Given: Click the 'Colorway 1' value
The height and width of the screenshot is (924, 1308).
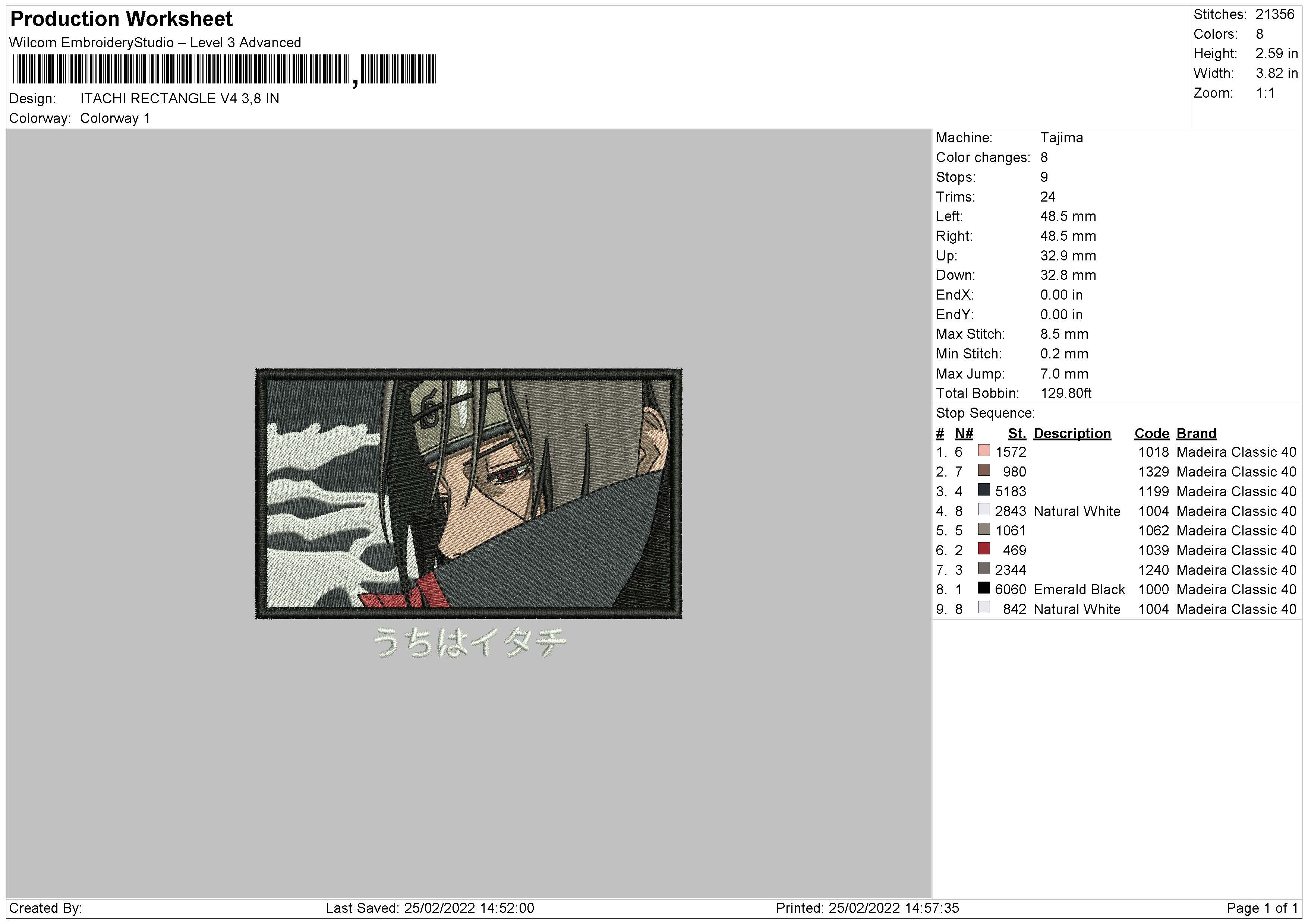Looking at the screenshot, I should 115,118.
